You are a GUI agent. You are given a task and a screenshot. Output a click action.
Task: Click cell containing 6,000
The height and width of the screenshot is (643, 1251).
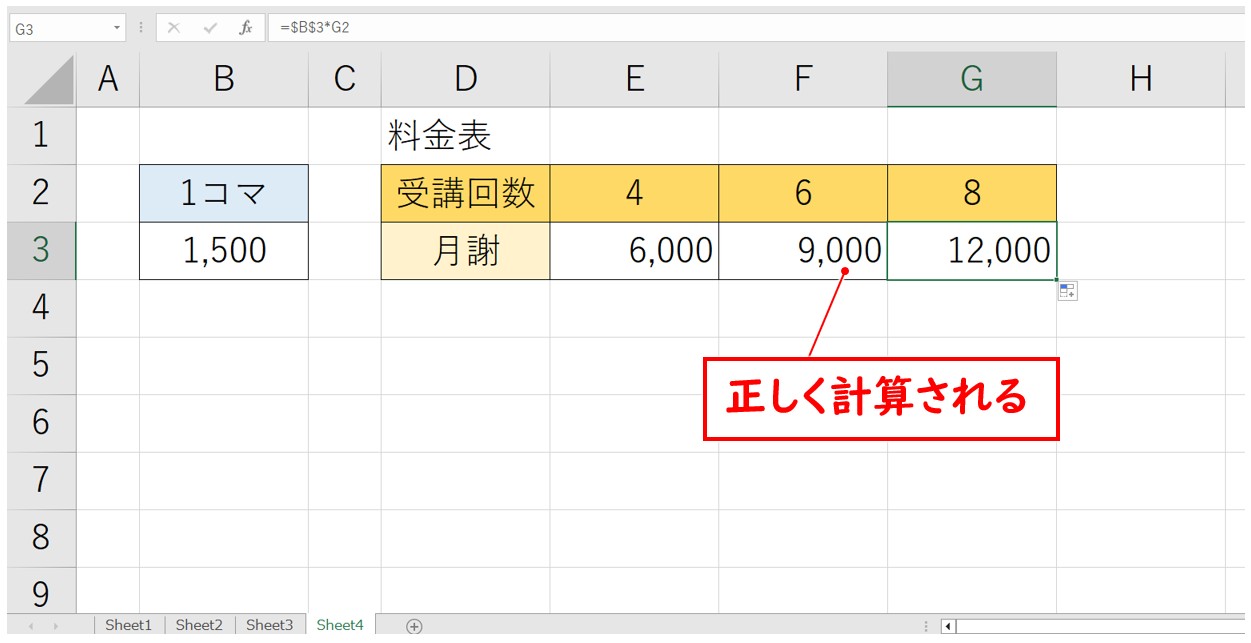[634, 251]
